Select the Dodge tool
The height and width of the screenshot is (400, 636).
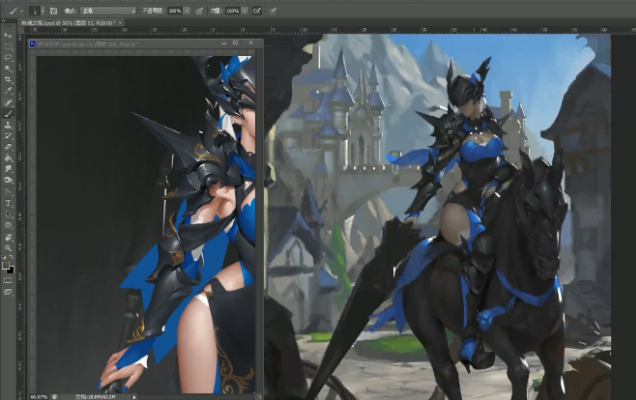coord(8,180)
